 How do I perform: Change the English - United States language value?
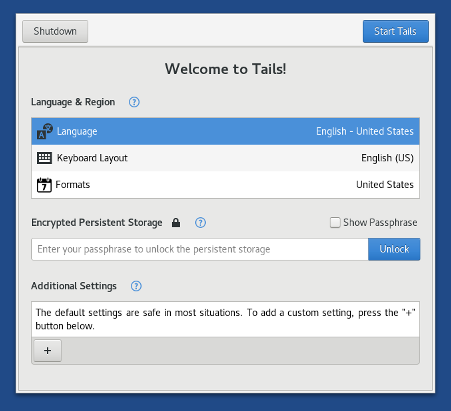(x=365, y=131)
